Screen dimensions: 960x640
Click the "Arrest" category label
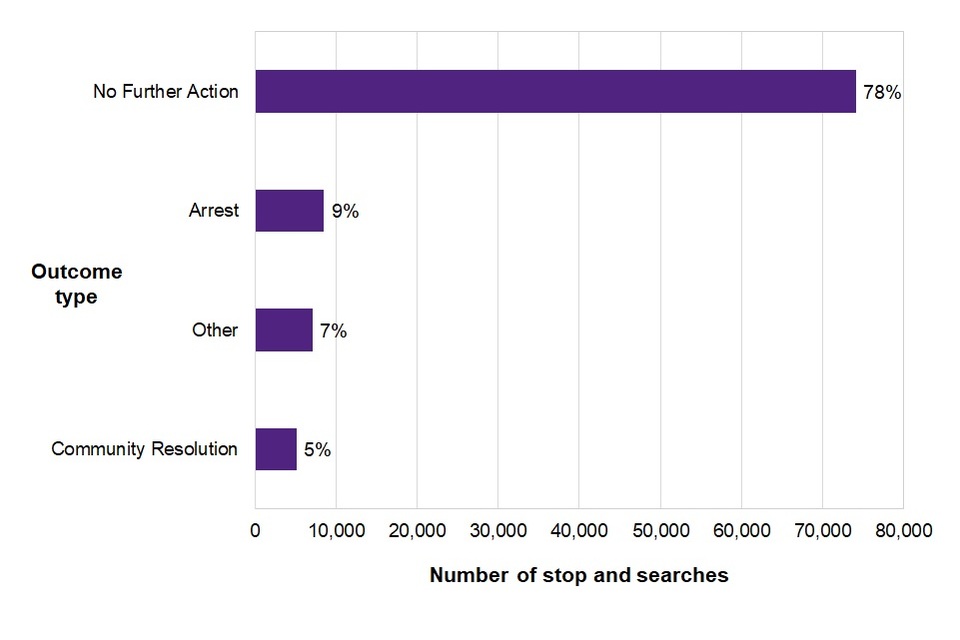click(x=214, y=211)
